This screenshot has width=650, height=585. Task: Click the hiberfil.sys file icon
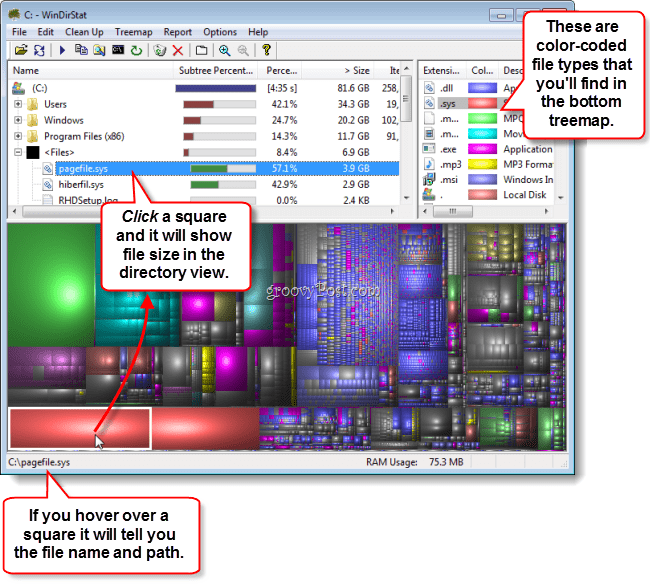(48, 184)
